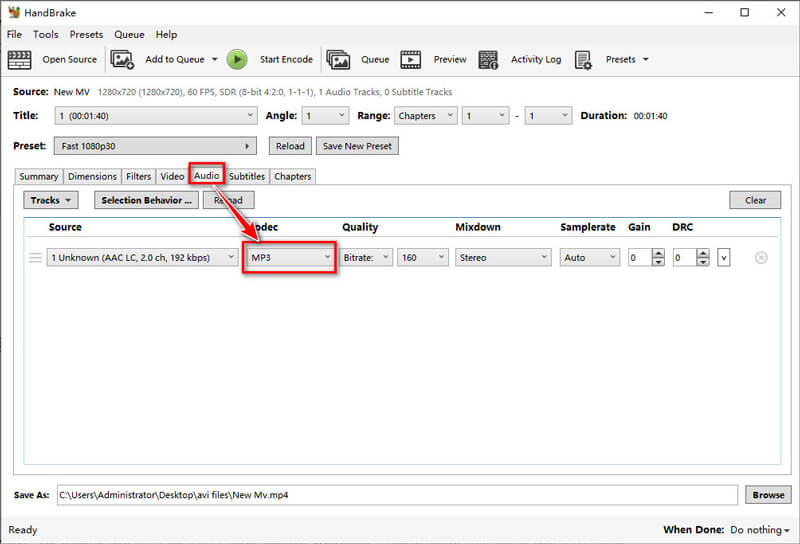The image size is (800, 544).
Task: Minimize the HandBrake window
Action: [708, 12]
